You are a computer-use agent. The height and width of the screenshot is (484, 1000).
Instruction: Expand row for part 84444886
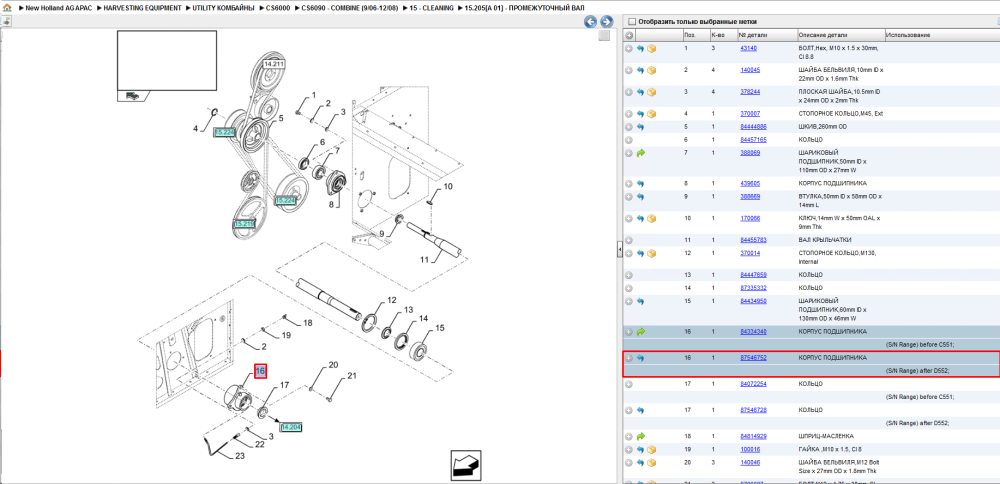[x=629, y=127]
